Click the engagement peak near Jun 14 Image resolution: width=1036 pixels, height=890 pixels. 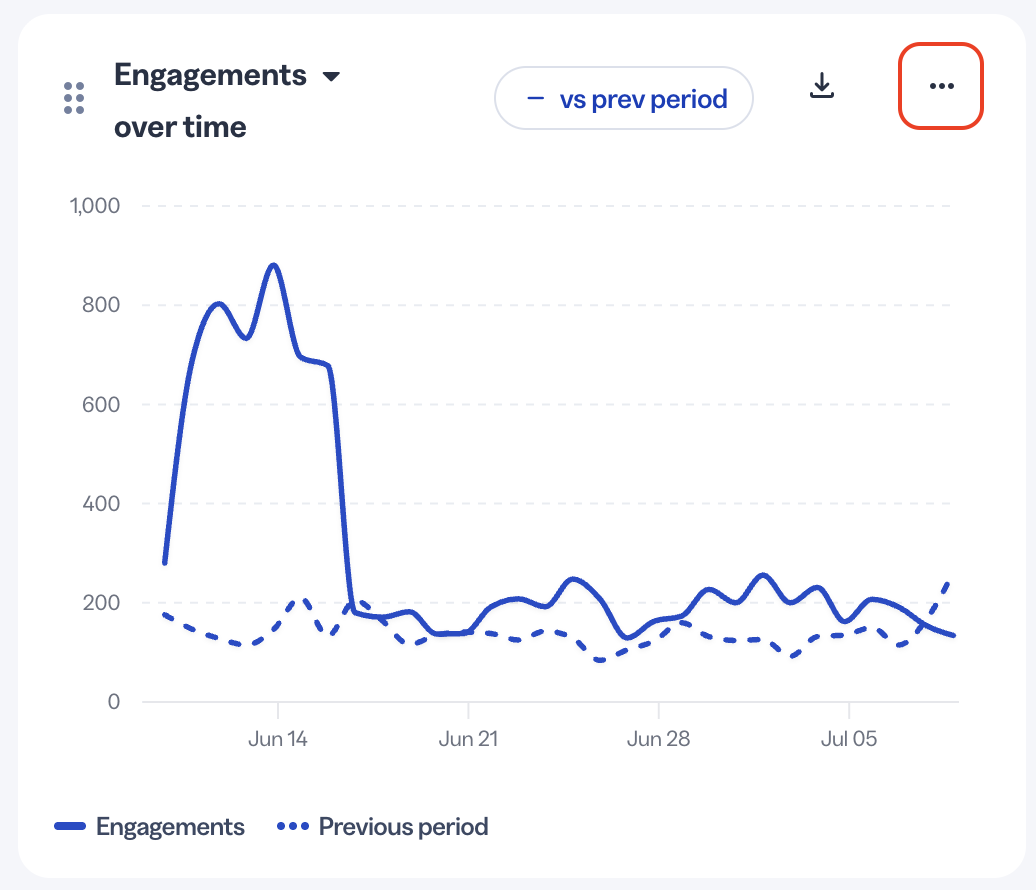tap(274, 266)
